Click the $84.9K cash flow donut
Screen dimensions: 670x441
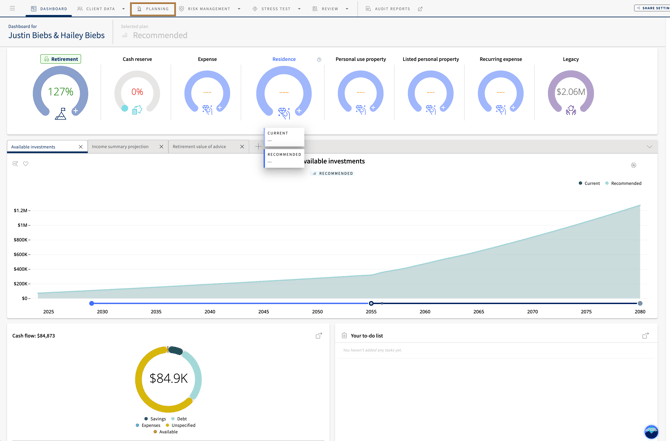click(x=168, y=379)
